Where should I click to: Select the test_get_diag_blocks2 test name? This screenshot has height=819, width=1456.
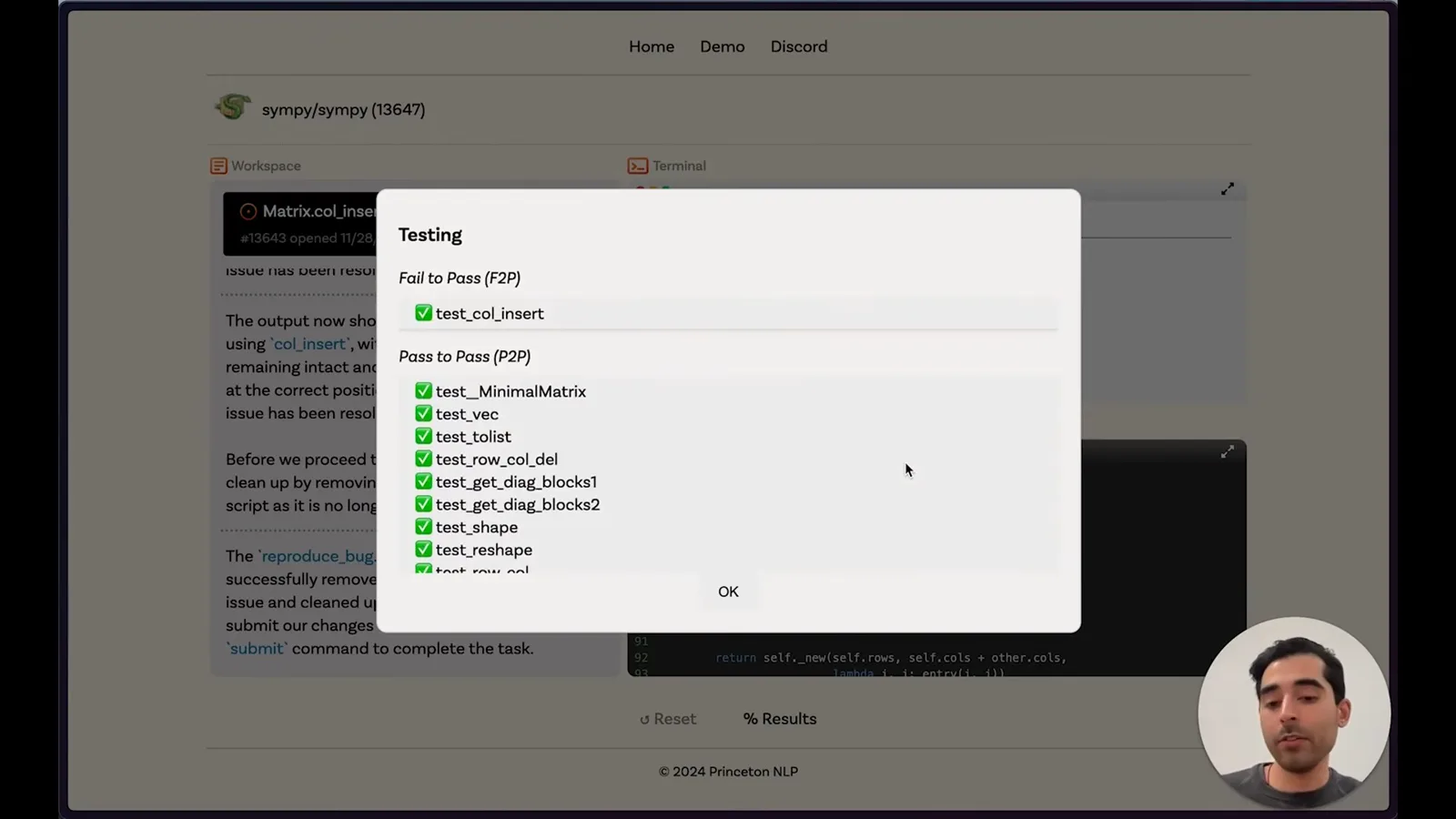pos(518,505)
